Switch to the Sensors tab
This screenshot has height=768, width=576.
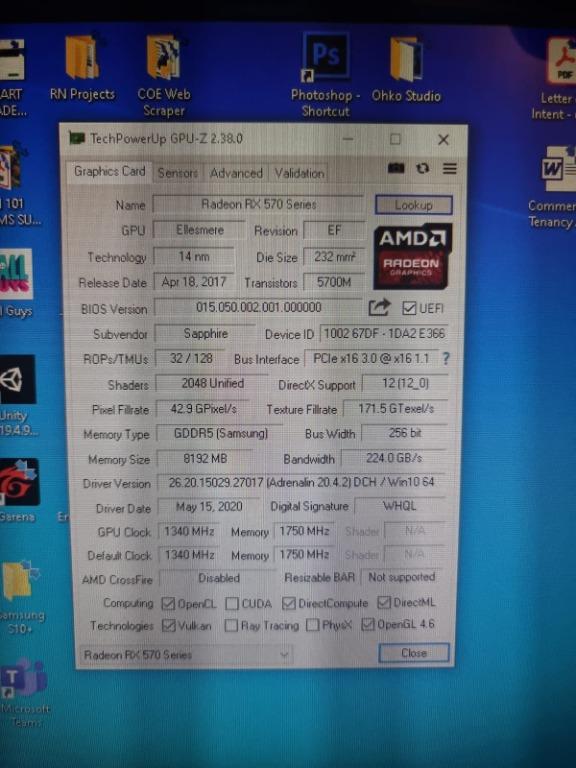177,173
